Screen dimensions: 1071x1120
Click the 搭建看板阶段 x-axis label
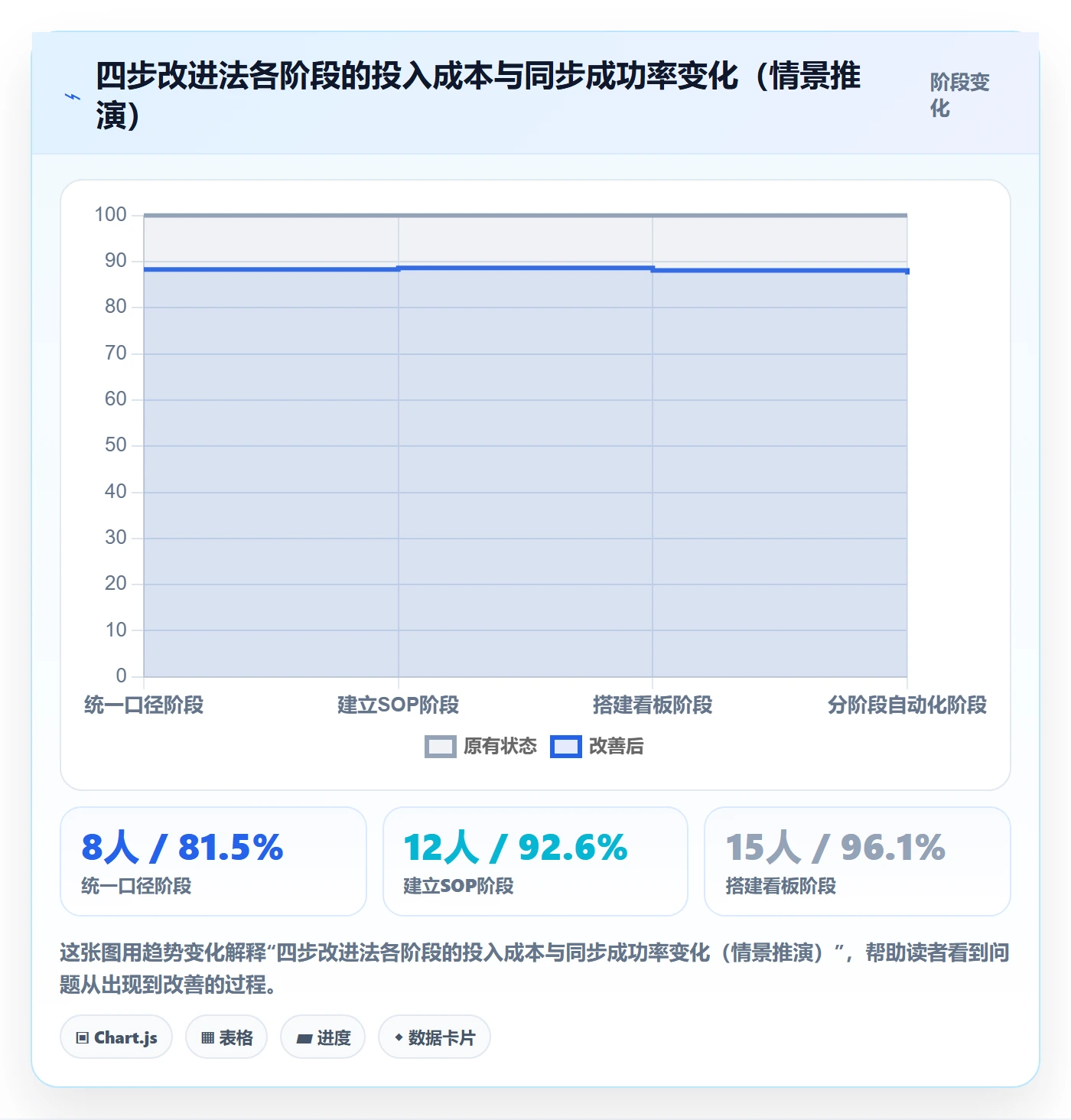[653, 705]
